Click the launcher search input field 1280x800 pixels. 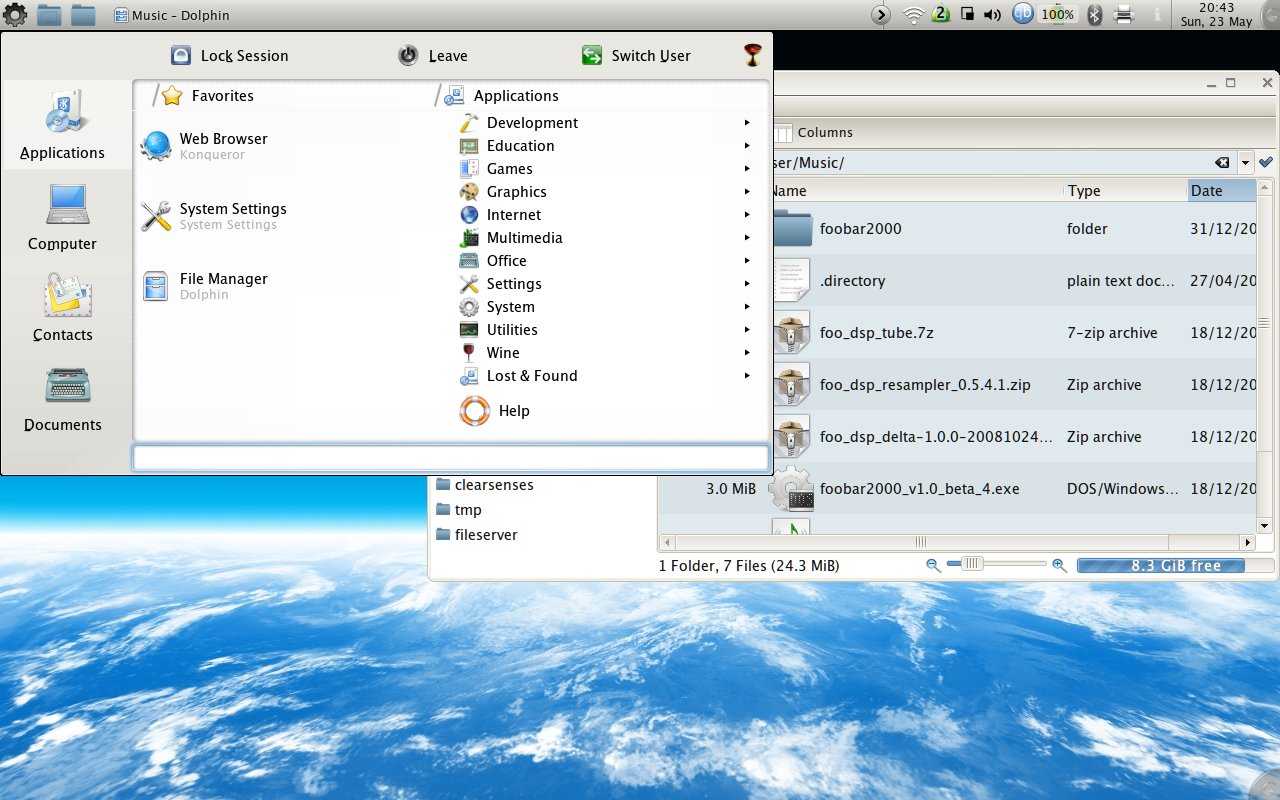pos(450,458)
